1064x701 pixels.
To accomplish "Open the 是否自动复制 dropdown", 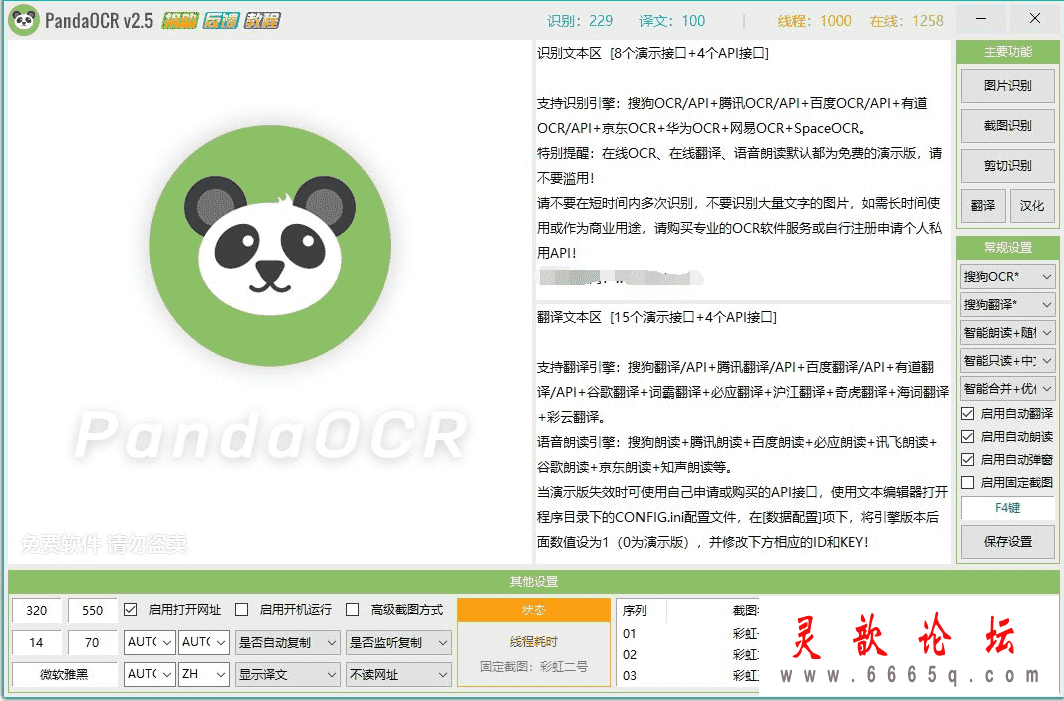I will [287, 642].
